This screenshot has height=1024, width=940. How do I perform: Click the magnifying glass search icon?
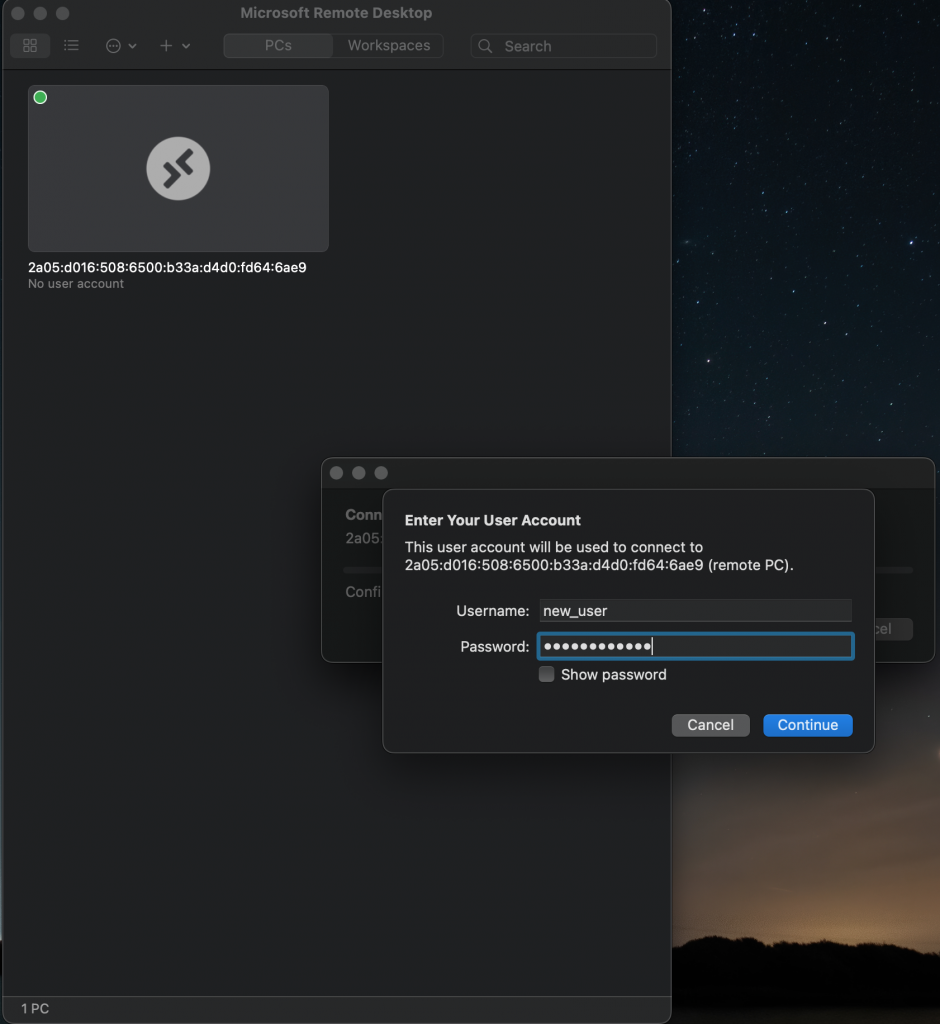486,46
